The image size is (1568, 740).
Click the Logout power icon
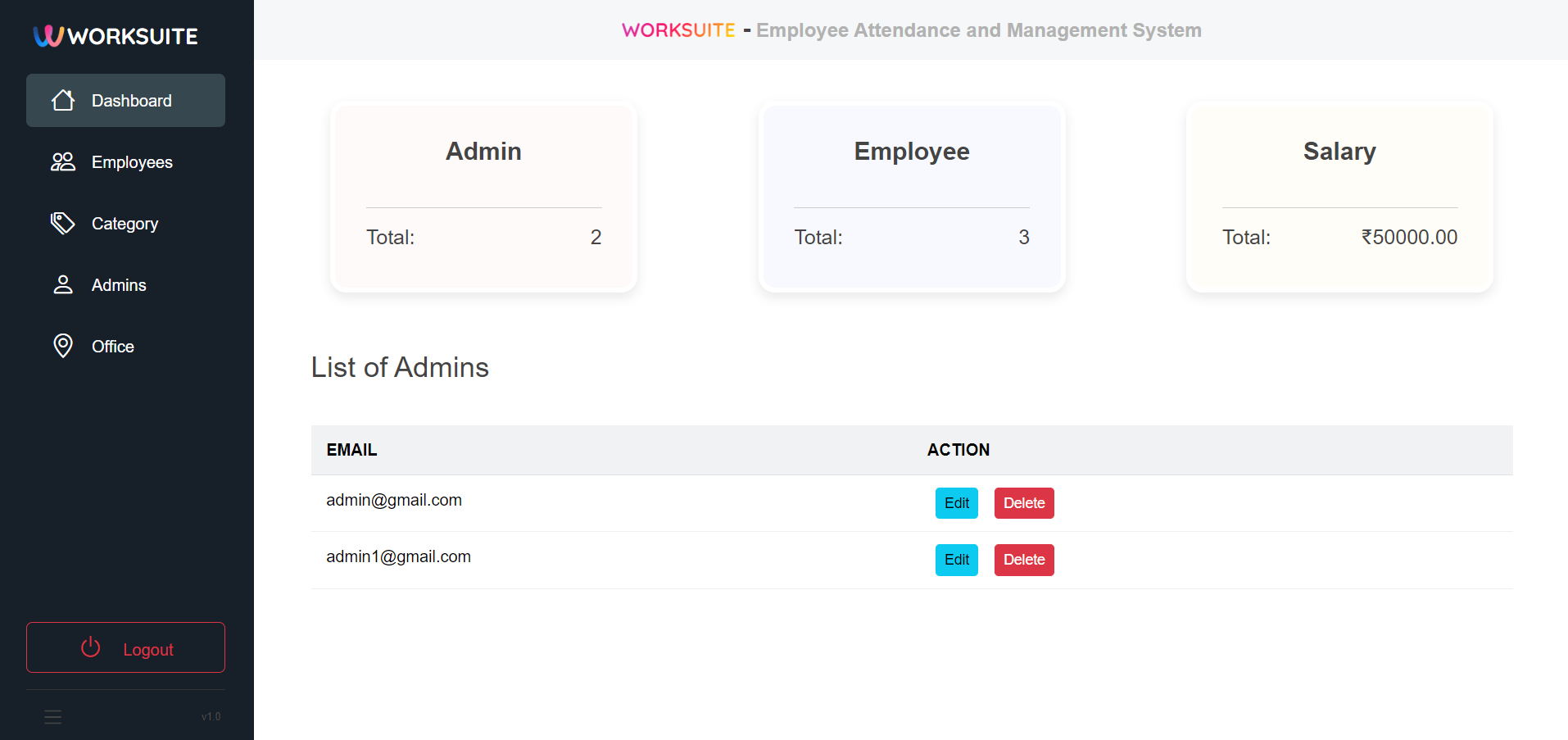click(91, 647)
